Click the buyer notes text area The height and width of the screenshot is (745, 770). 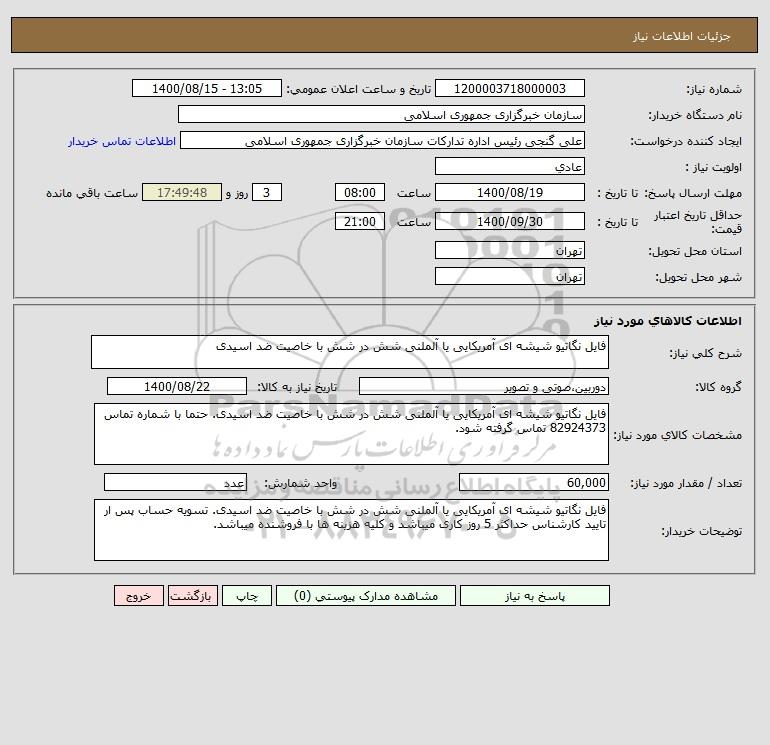351,530
